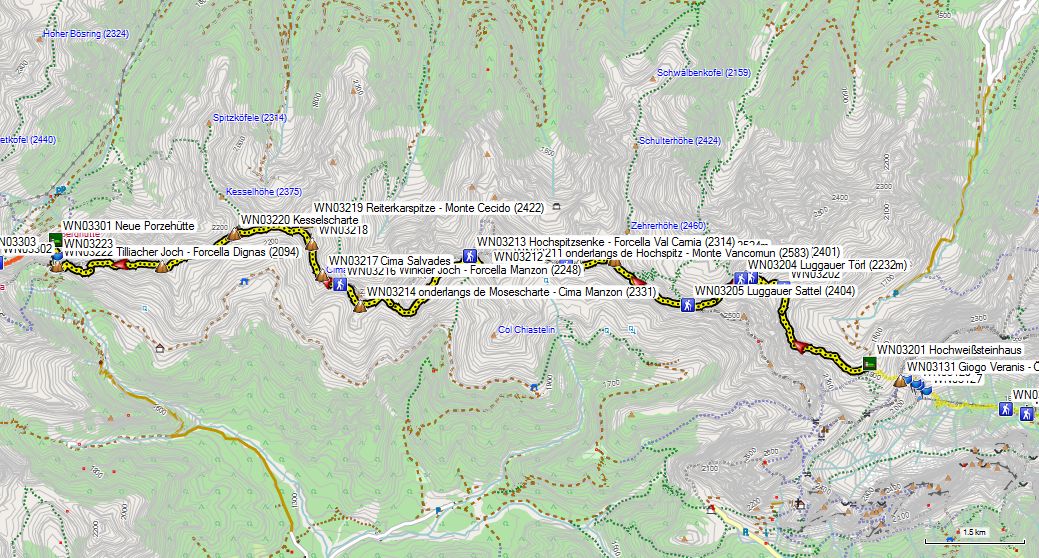This screenshot has height=558, width=1039.
Task: Select the hiker icon left of WN03205 label
Action: (687, 304)
